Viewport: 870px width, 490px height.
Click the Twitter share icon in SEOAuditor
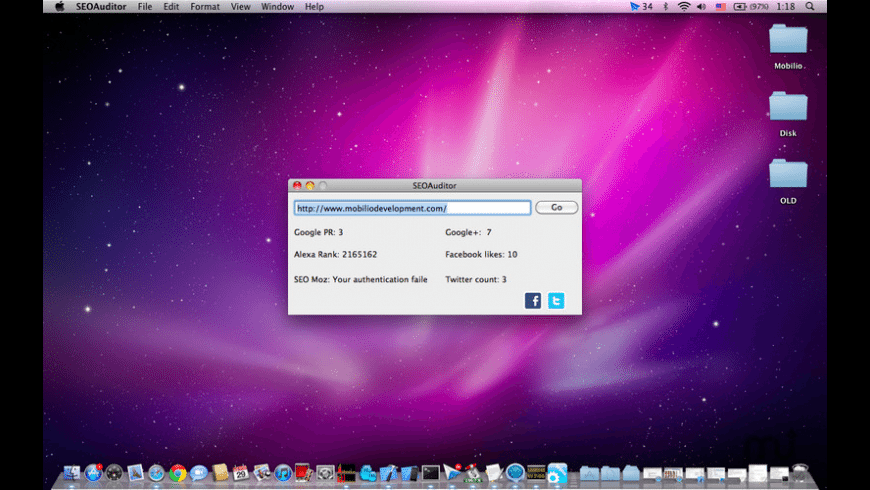(x=556, y=301)
